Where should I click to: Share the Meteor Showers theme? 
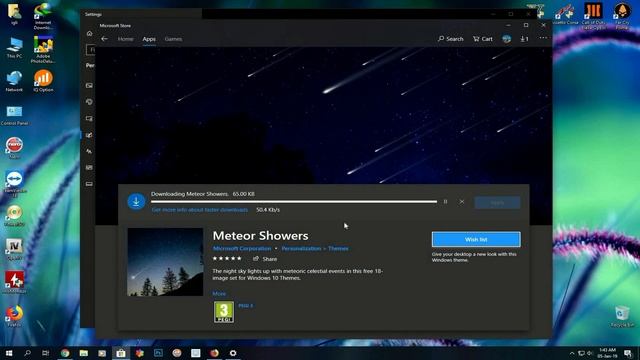click(265, 259)
